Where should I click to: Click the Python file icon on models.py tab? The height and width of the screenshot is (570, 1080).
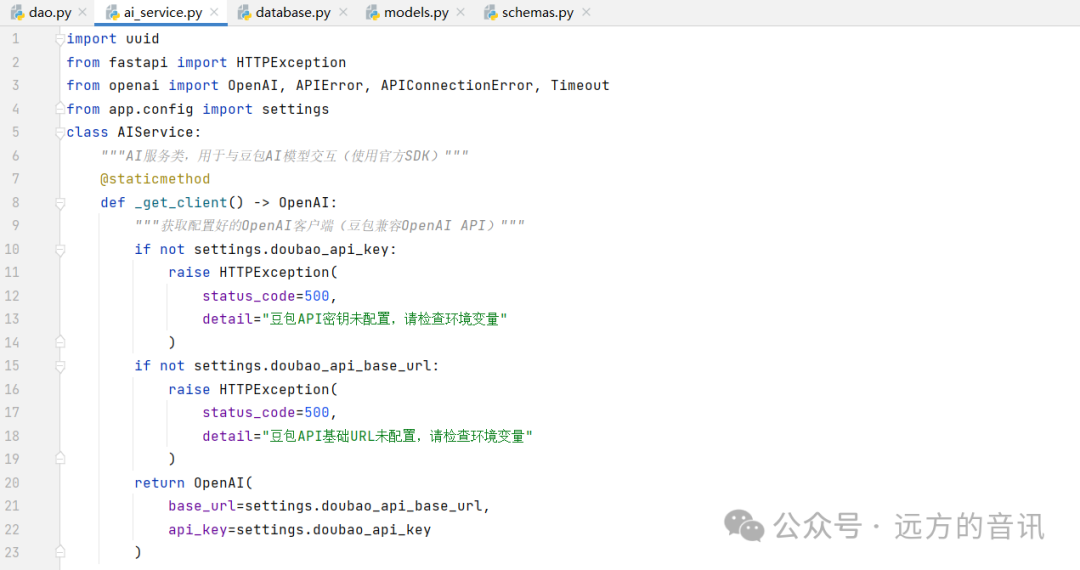373,12
